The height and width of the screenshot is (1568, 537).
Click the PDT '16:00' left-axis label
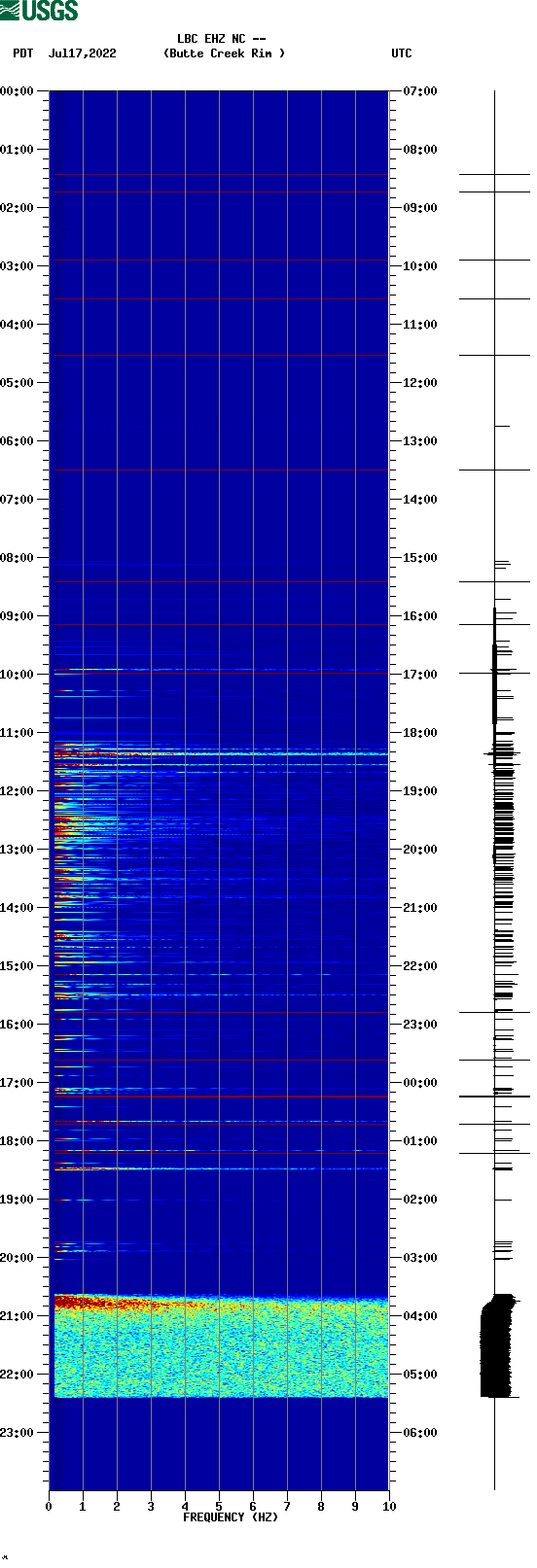[17, 1025]
